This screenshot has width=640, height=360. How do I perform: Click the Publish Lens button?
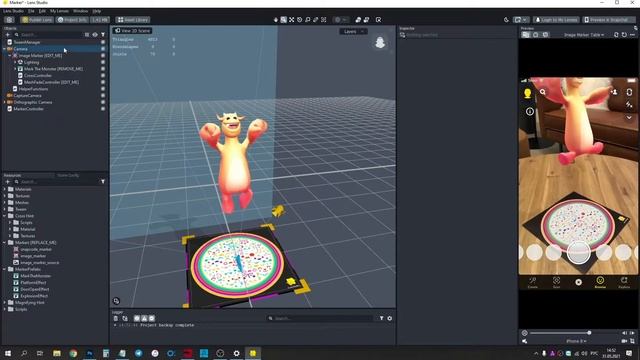click(x=37, y=20)
